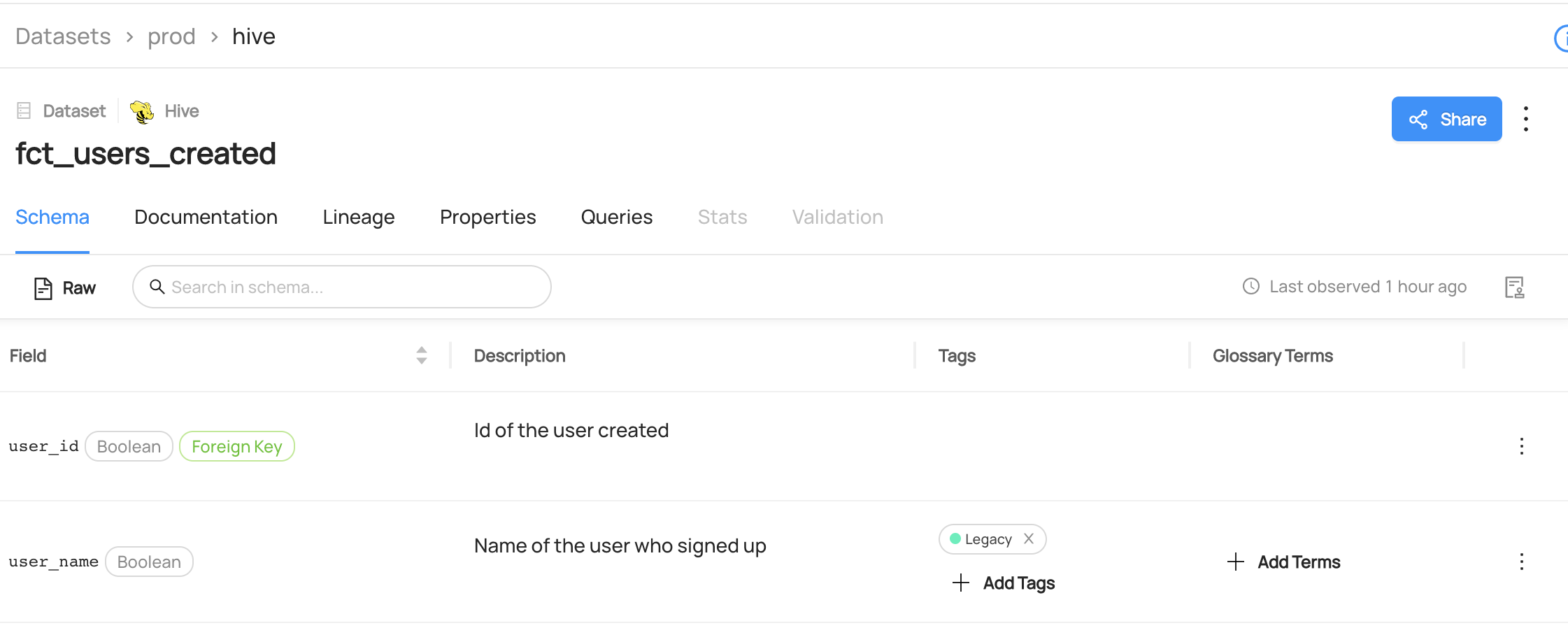Click the info icon in top-right corner
Screen dimensions: 1568x628
[x=1562, y=38]
